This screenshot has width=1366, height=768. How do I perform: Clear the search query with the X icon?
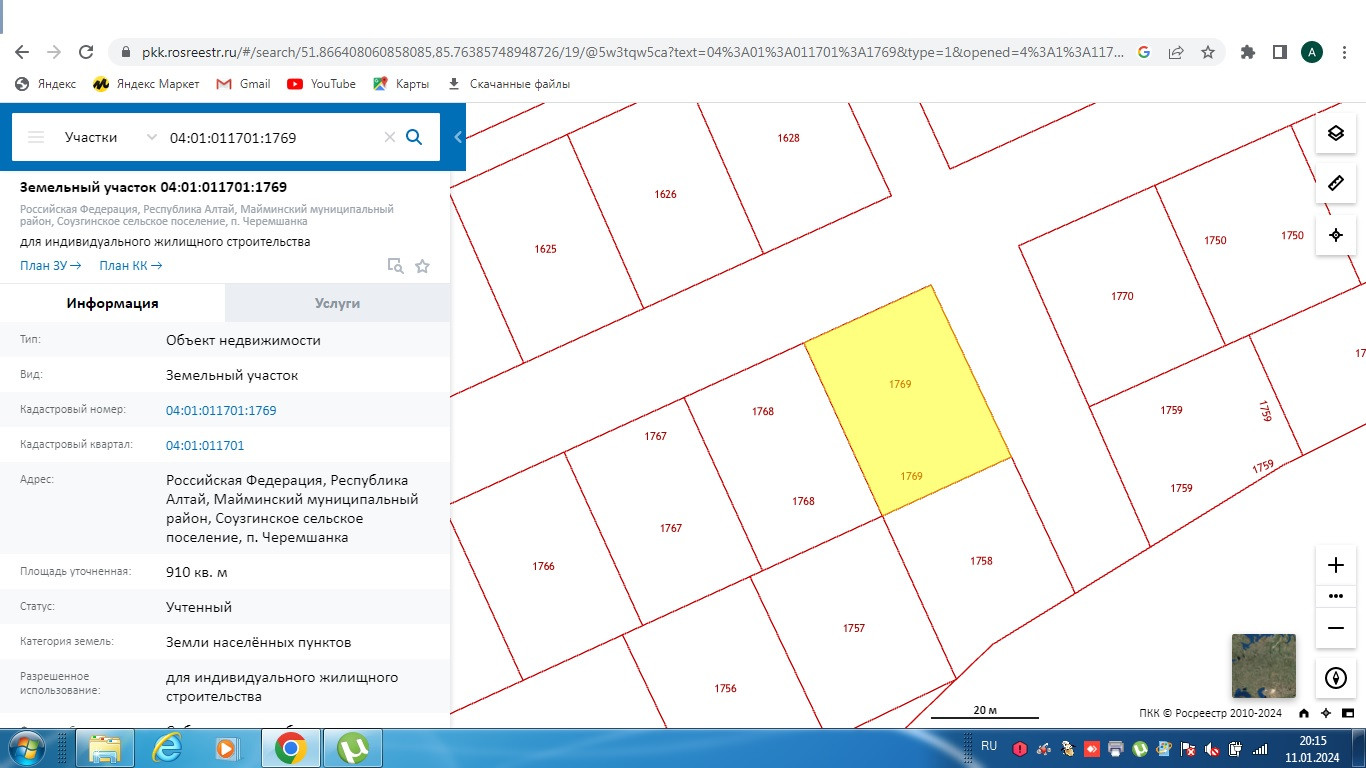pyautogui.click(x=390, y=137)
